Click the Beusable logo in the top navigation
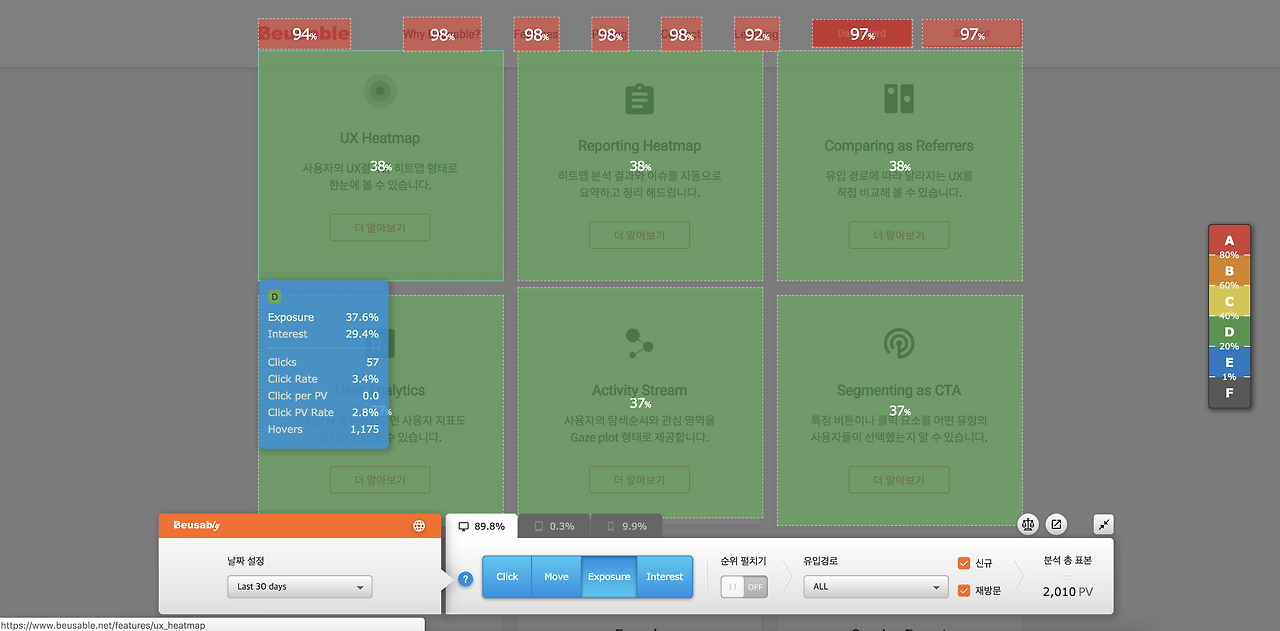 (x=304, y=34)
